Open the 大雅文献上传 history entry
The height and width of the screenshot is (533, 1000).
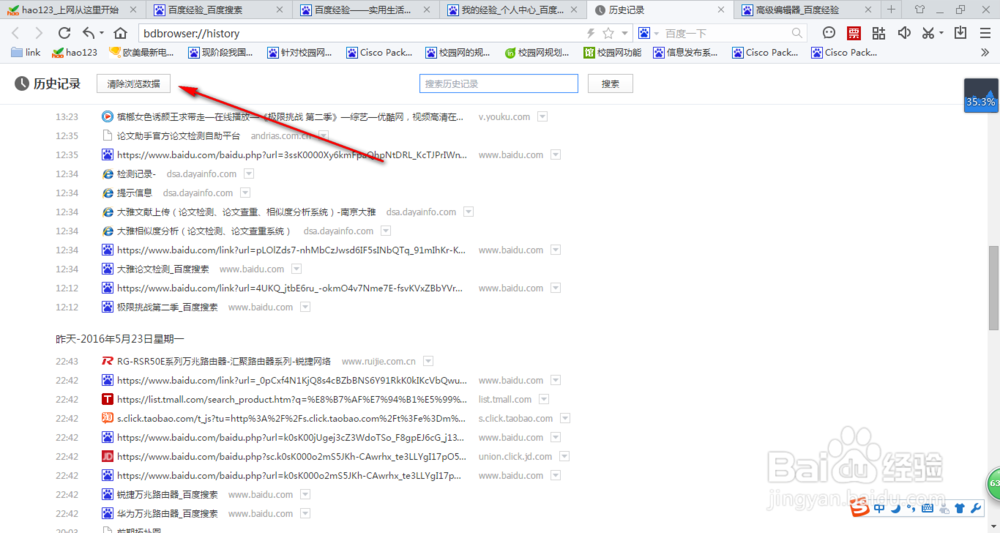(246, 212)
